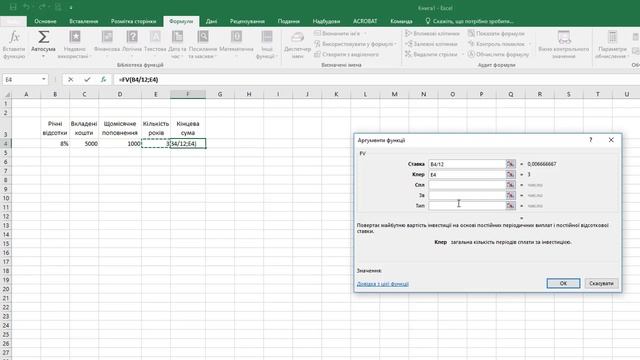Click Show Formulas button
The image size is (640, 360).
496,33
